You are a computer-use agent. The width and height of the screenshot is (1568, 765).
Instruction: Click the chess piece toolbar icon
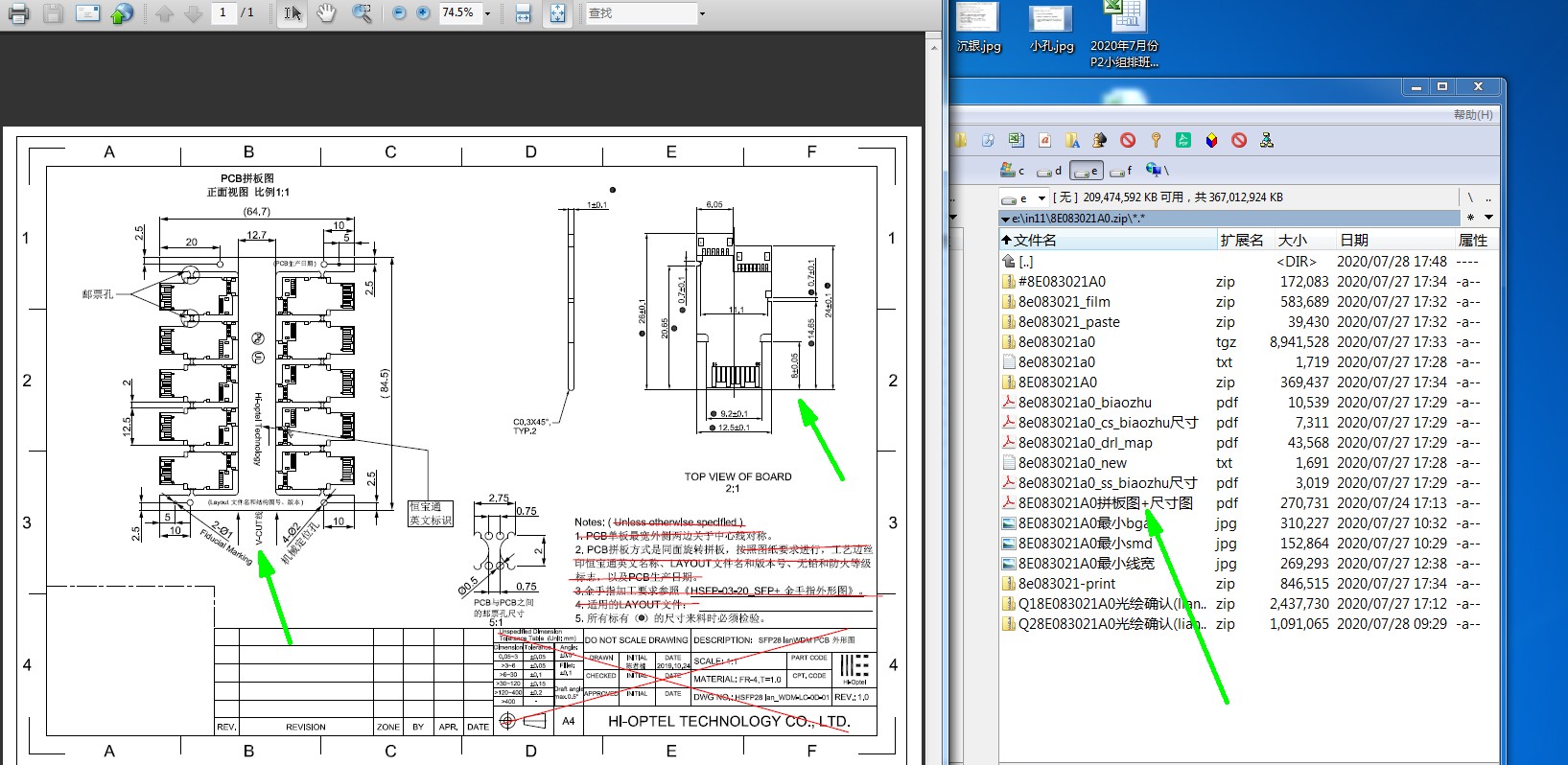click(1100, 140)
